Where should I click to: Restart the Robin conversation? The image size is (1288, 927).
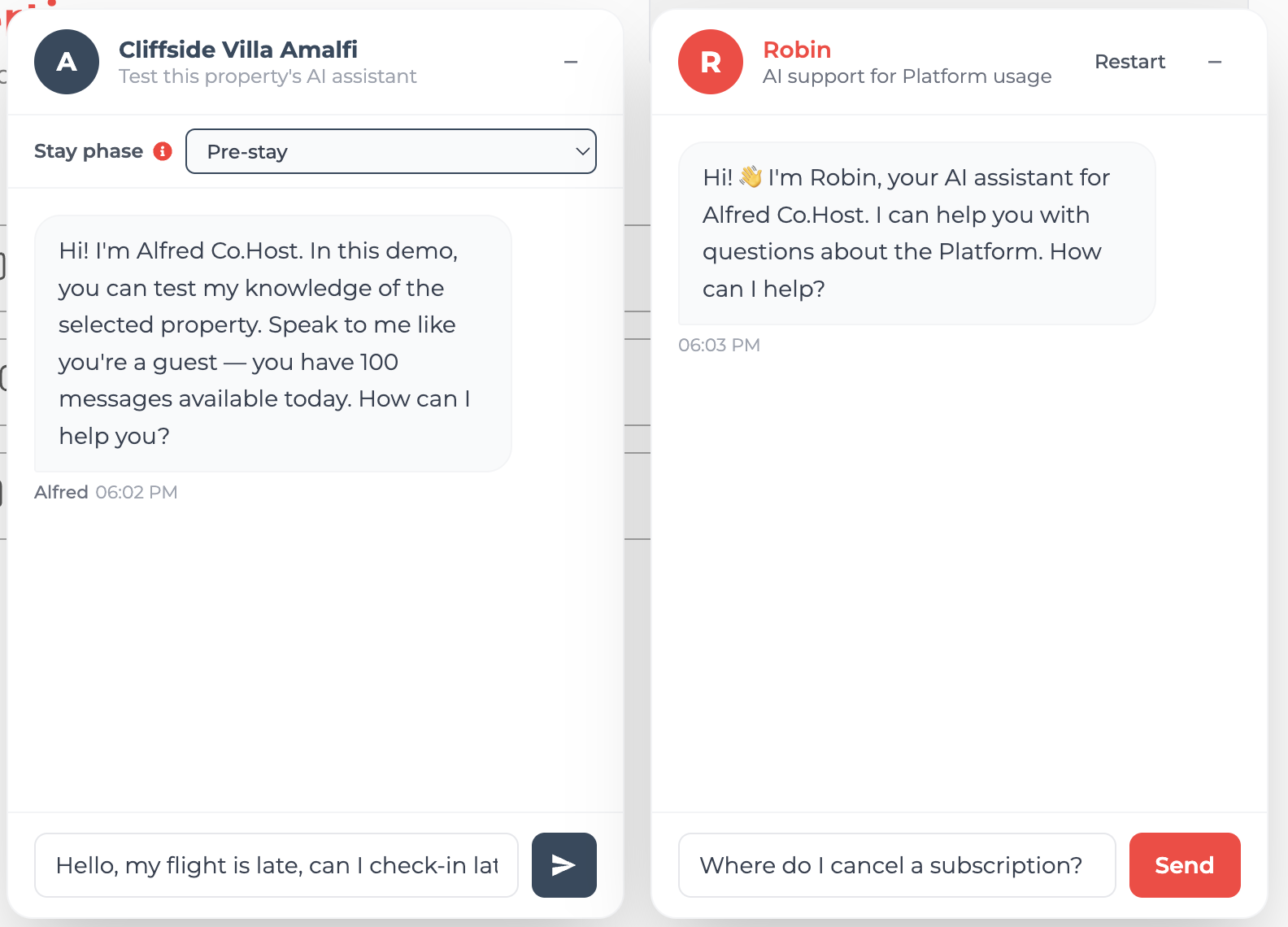1129,62
